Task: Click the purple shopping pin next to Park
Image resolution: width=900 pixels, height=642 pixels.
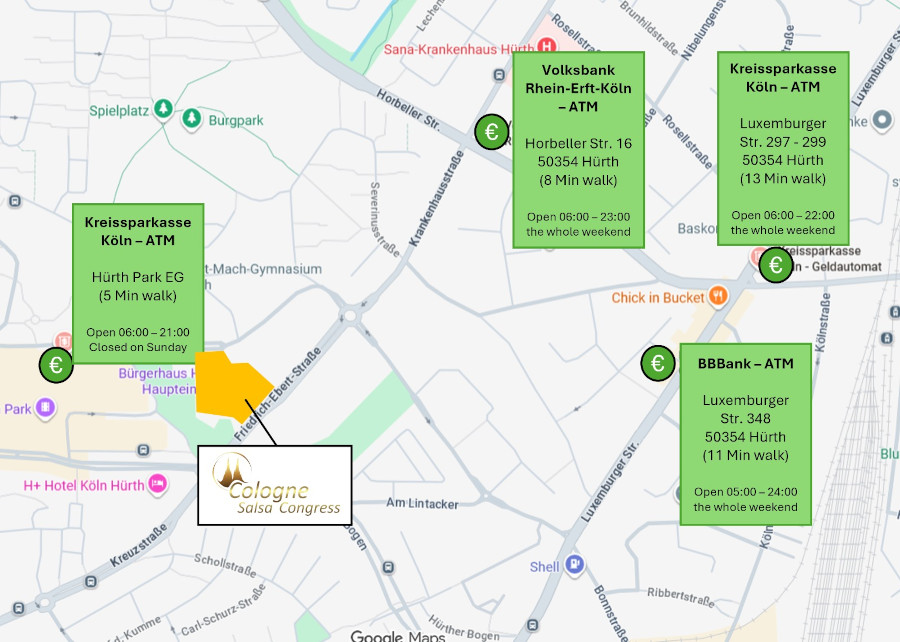Action: pyautogui.click(x=45, y=408)
